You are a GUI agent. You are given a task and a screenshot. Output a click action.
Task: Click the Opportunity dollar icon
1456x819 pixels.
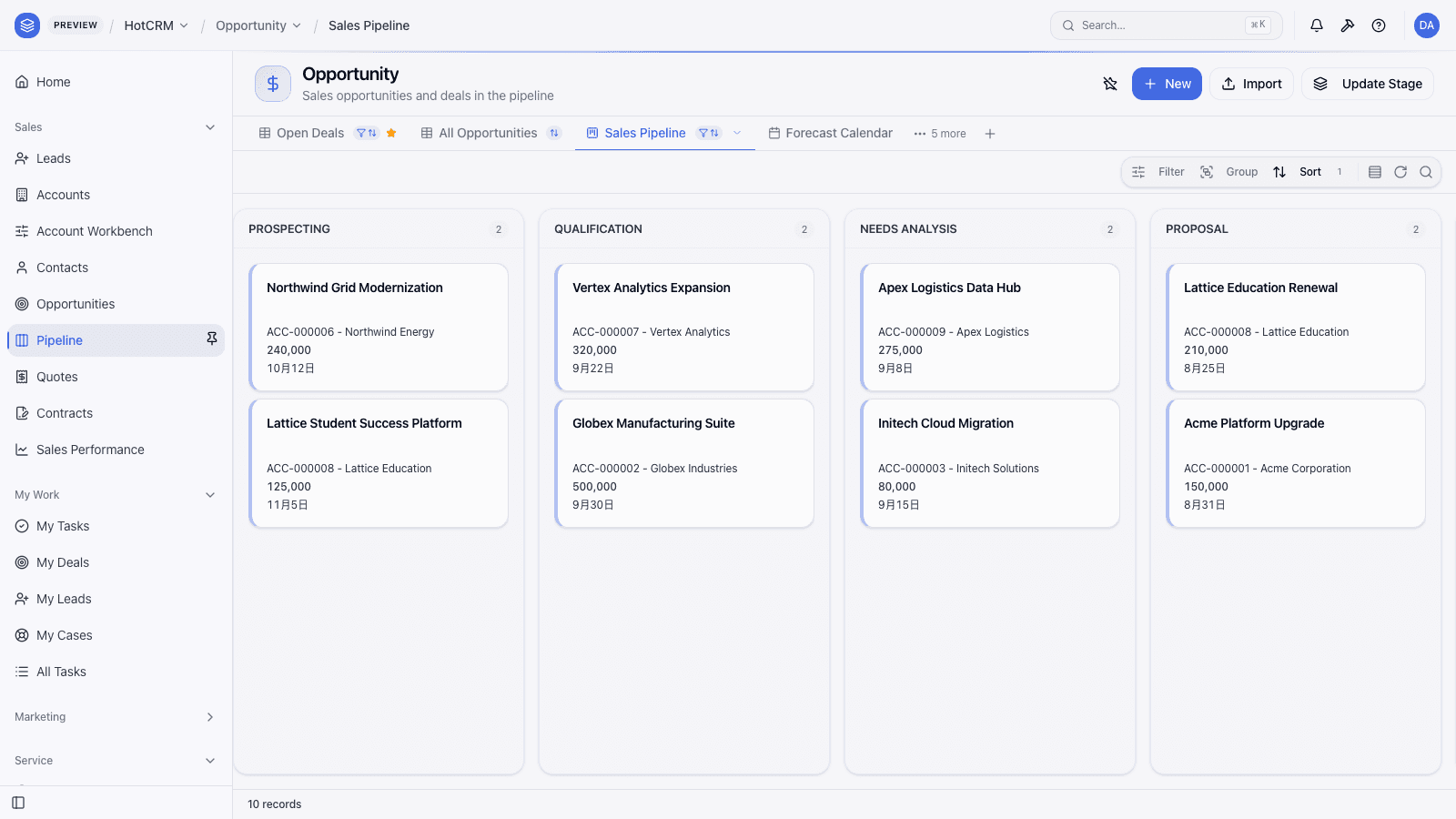273,84
